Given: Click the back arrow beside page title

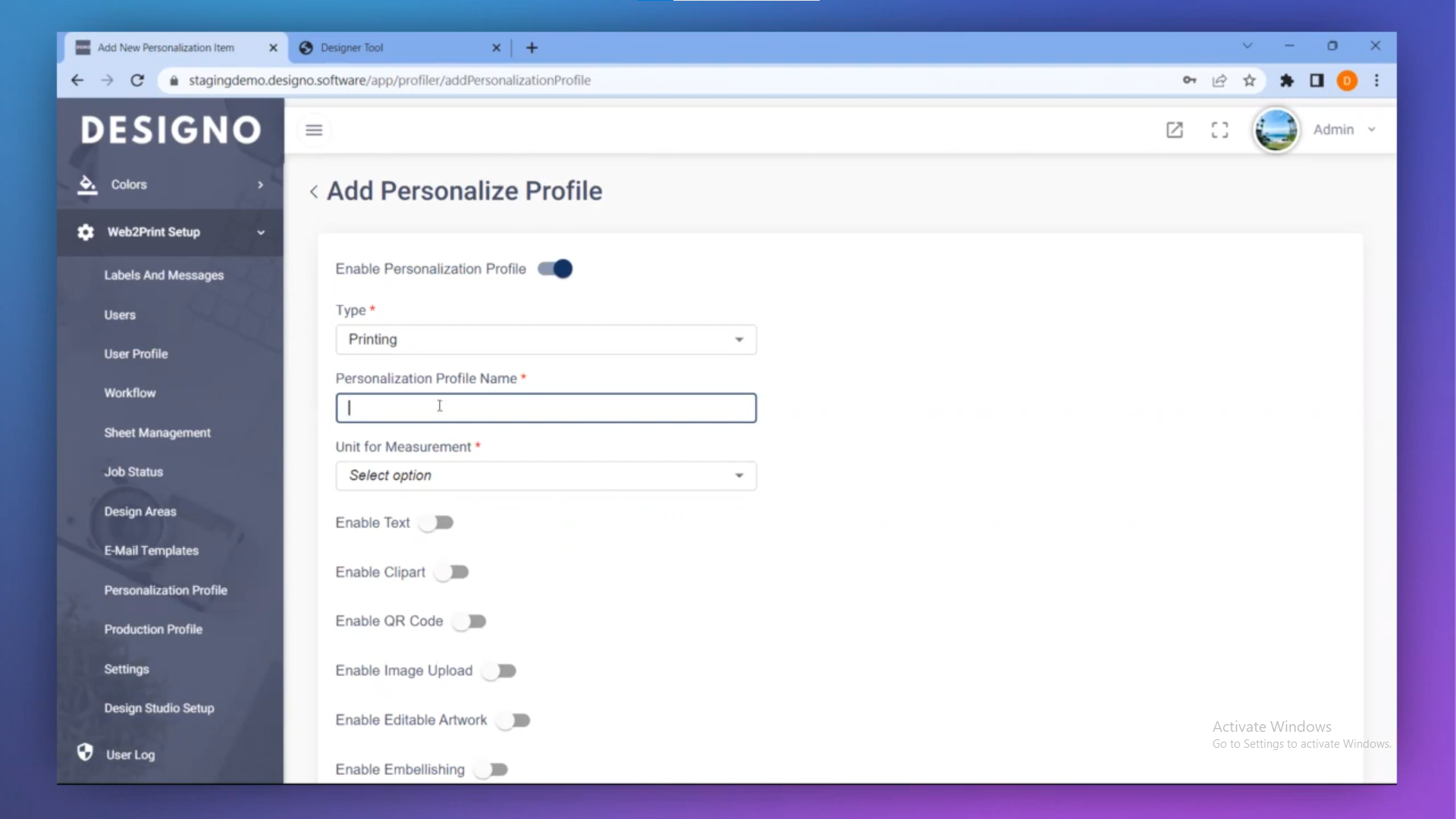Looking at the screenshot, I should [314, 192].
